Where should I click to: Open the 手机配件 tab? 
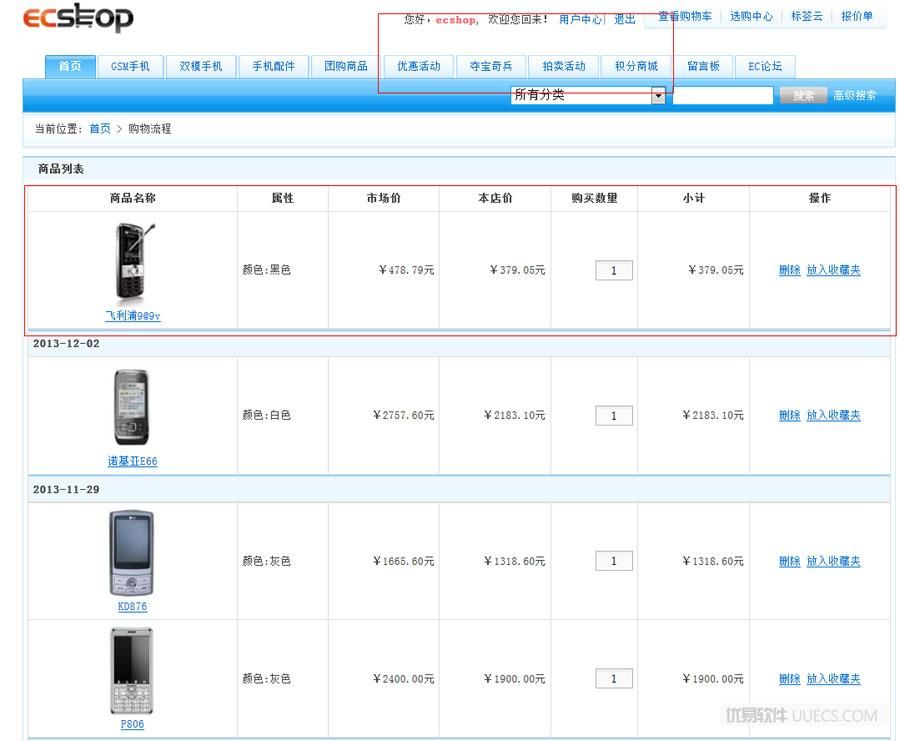click(273, 67)
